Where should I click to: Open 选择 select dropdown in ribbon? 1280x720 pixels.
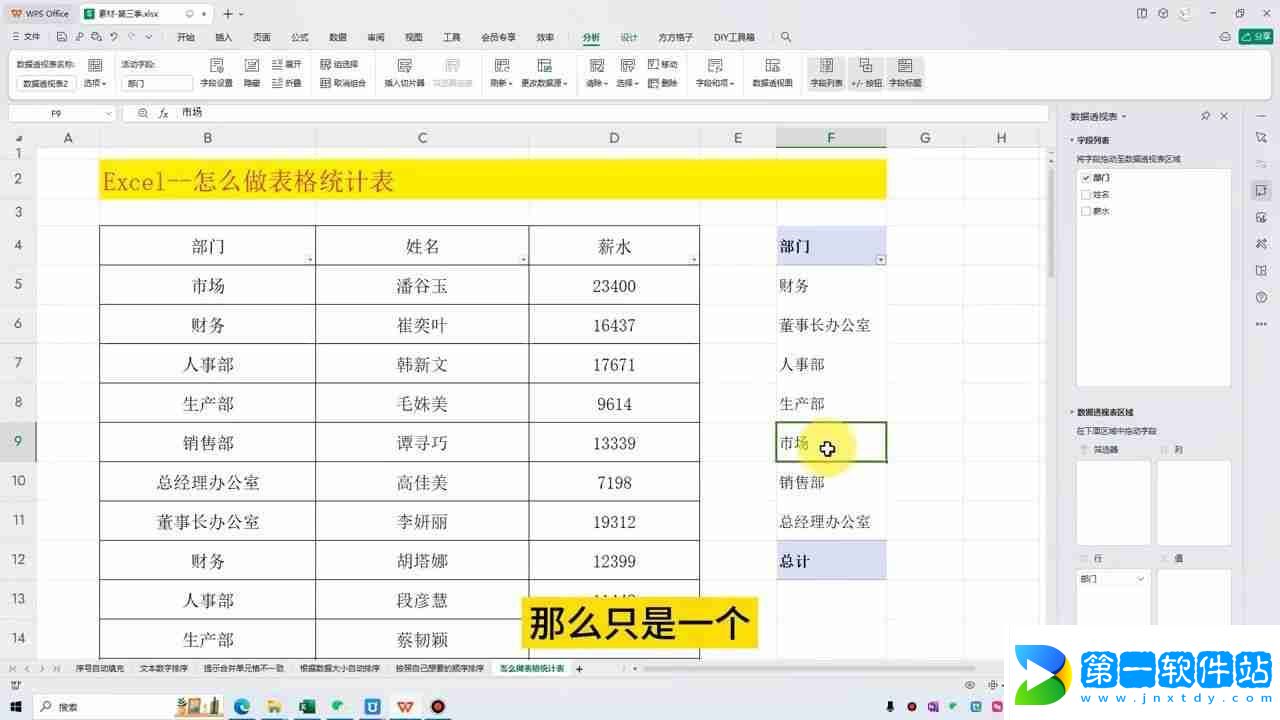pyautogui.click(x=627, y=83)
